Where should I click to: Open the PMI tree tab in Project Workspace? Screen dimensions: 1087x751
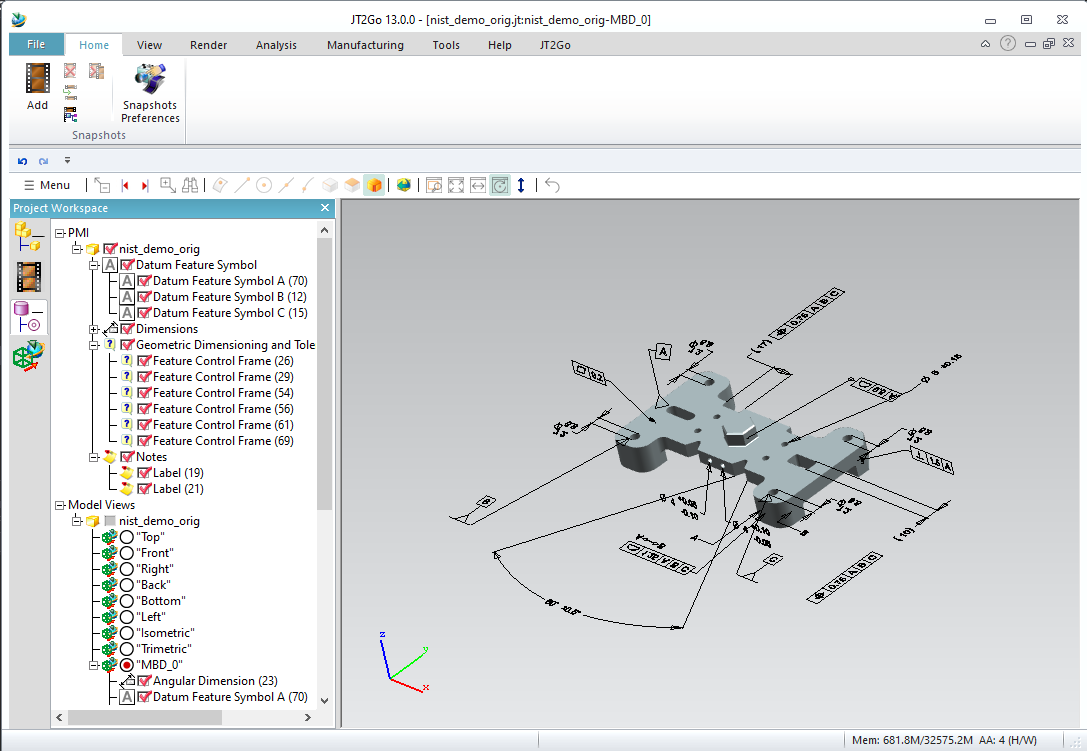pos(28,318)
